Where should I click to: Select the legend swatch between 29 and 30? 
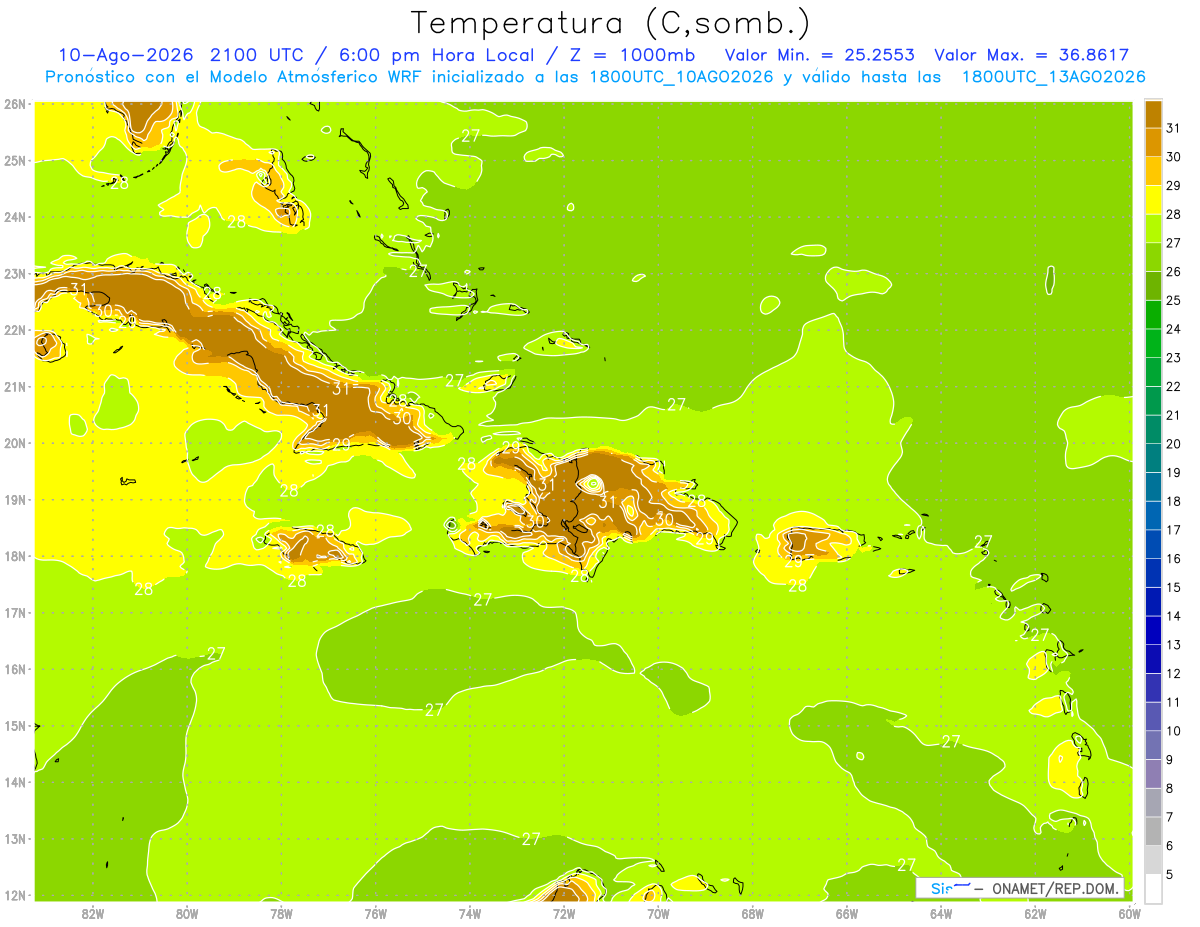point(1153,171)
